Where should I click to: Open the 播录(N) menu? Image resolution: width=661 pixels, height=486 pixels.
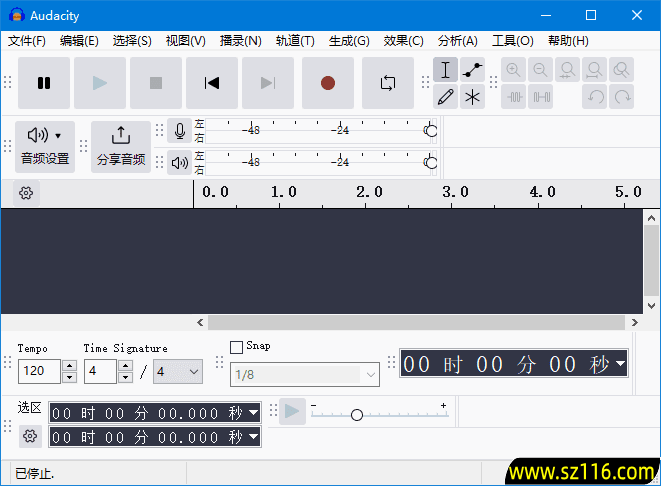click(241, 41)
